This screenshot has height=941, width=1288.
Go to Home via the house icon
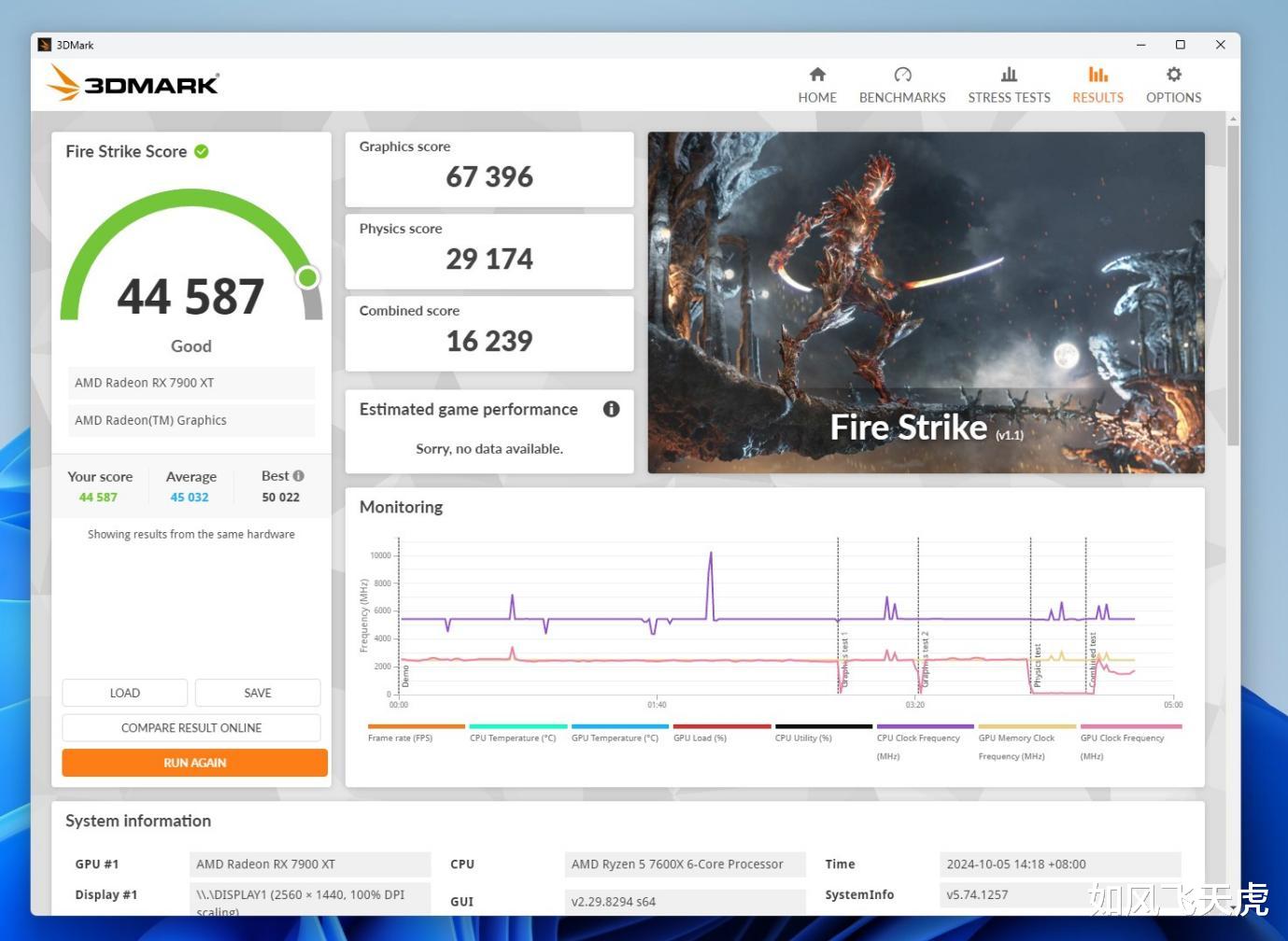tap(817, 75)
